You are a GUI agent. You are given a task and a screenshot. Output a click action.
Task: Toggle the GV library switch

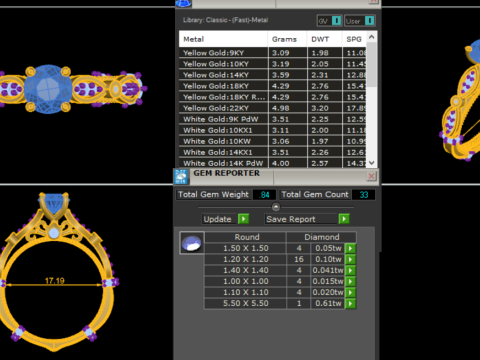click(x=337, y=21)
